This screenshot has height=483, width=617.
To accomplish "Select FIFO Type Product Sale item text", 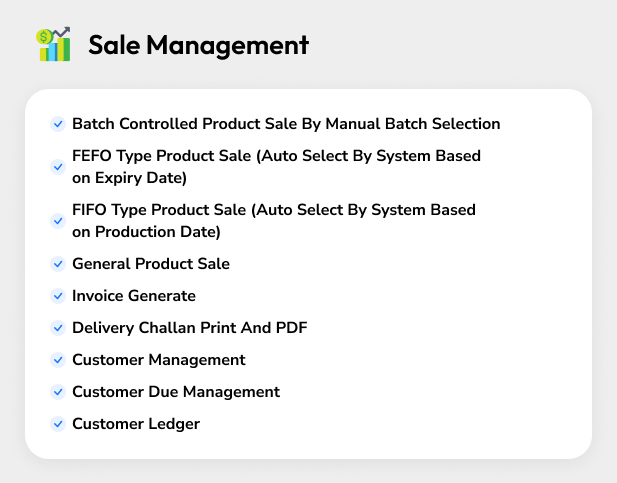I will [x=273, y=221].
